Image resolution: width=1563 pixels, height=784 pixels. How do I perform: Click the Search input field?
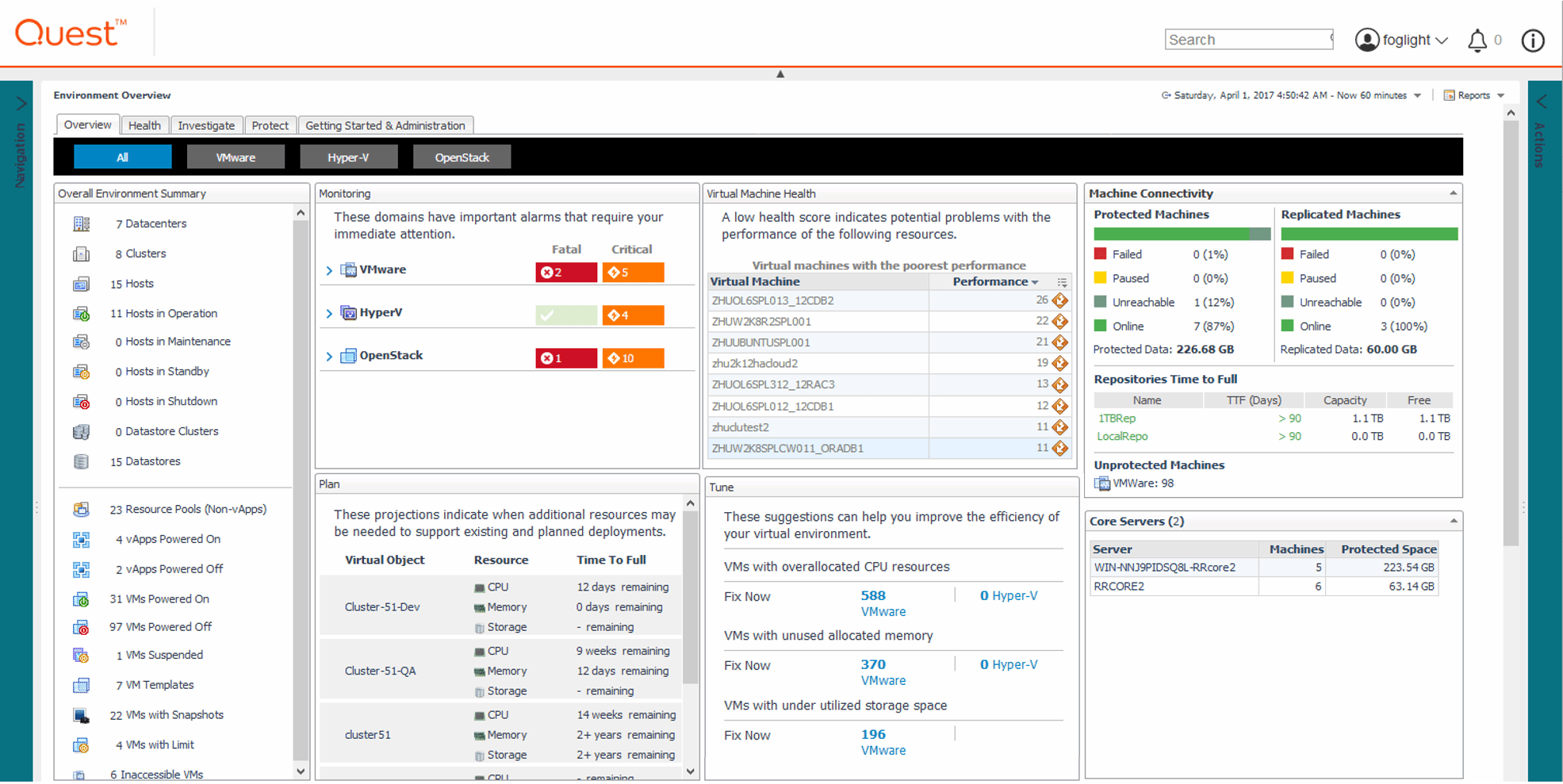[1248, 40]
